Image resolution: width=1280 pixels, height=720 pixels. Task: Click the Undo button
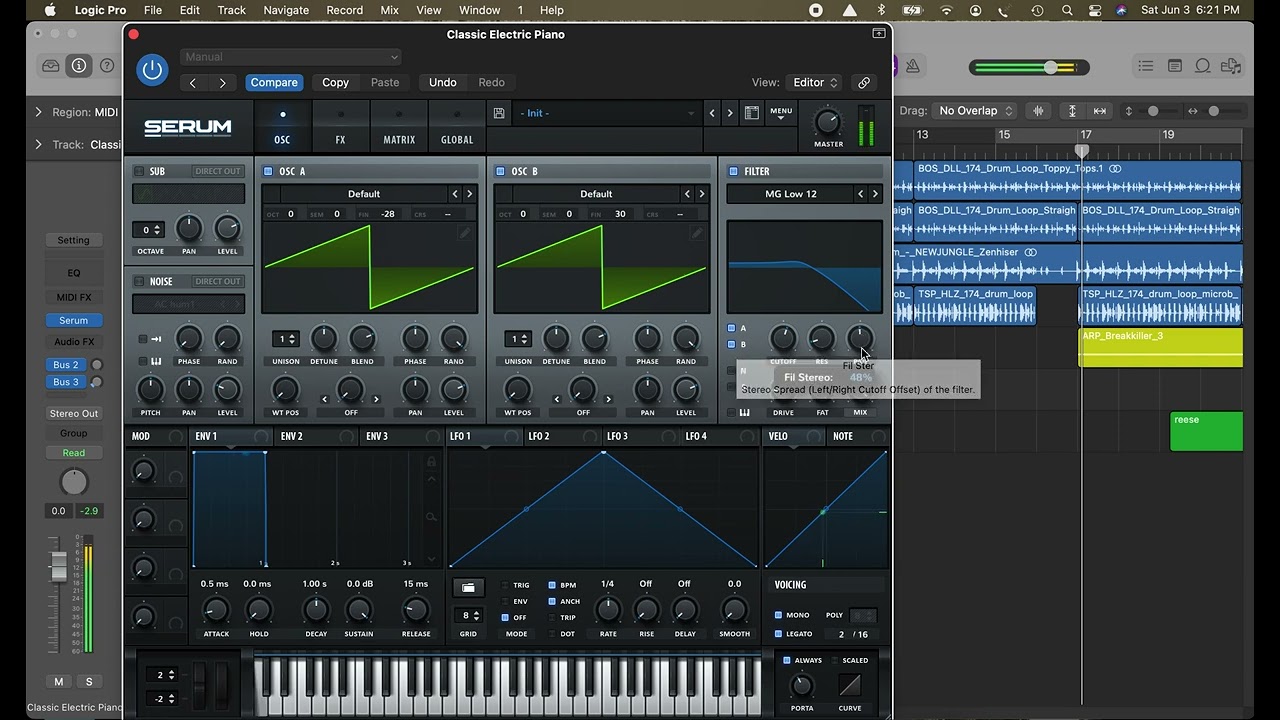coord(443,83)
